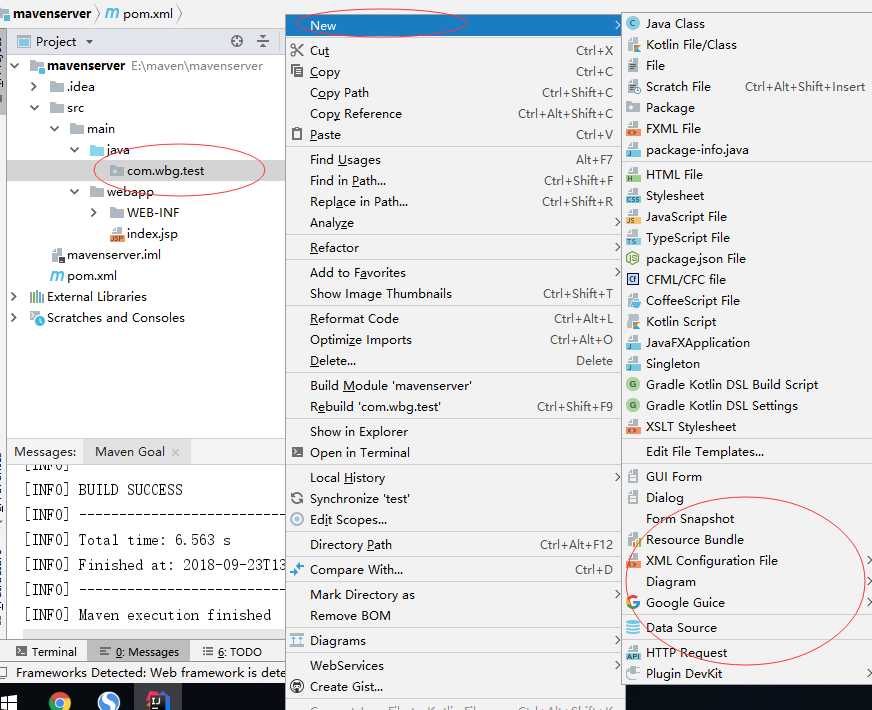Click pom.xml breadcrumb in navigation bar
This screenshot has height=710, width=872.
147,14
